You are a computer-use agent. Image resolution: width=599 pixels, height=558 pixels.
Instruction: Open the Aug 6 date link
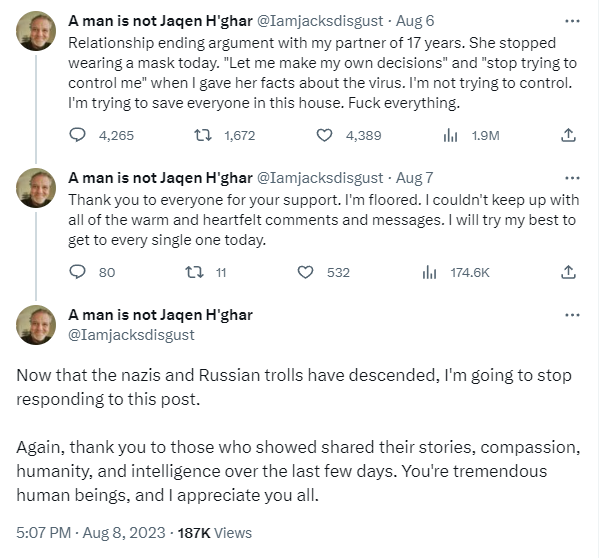pos(415,21)
